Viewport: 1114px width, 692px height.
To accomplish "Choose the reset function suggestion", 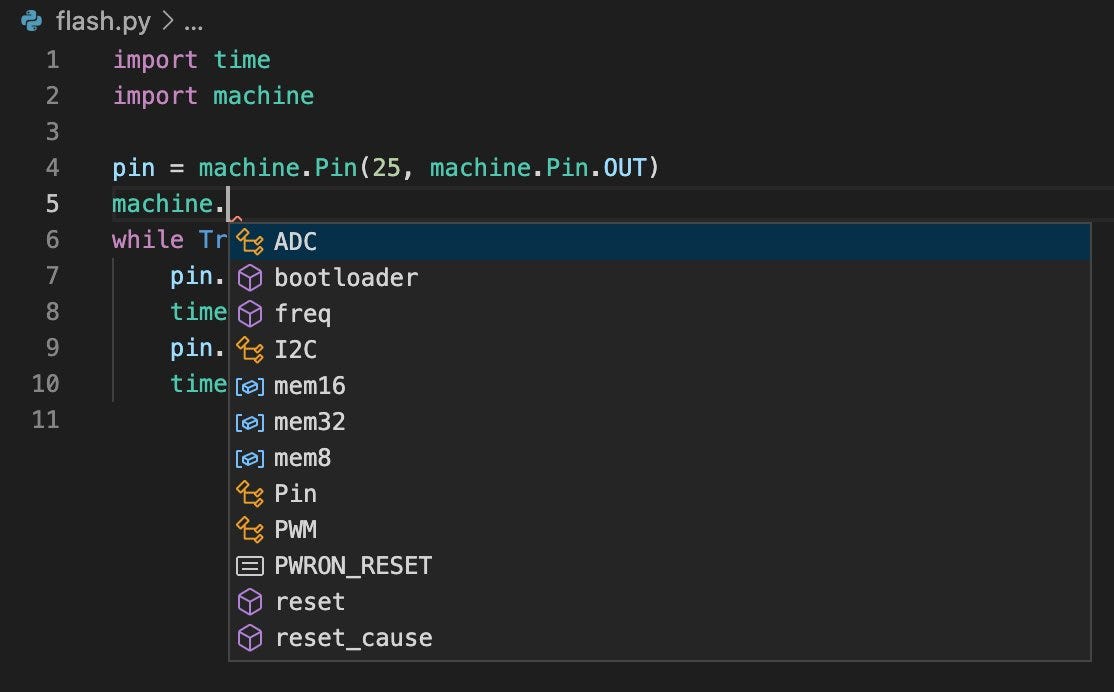I will tap(310, 602).
